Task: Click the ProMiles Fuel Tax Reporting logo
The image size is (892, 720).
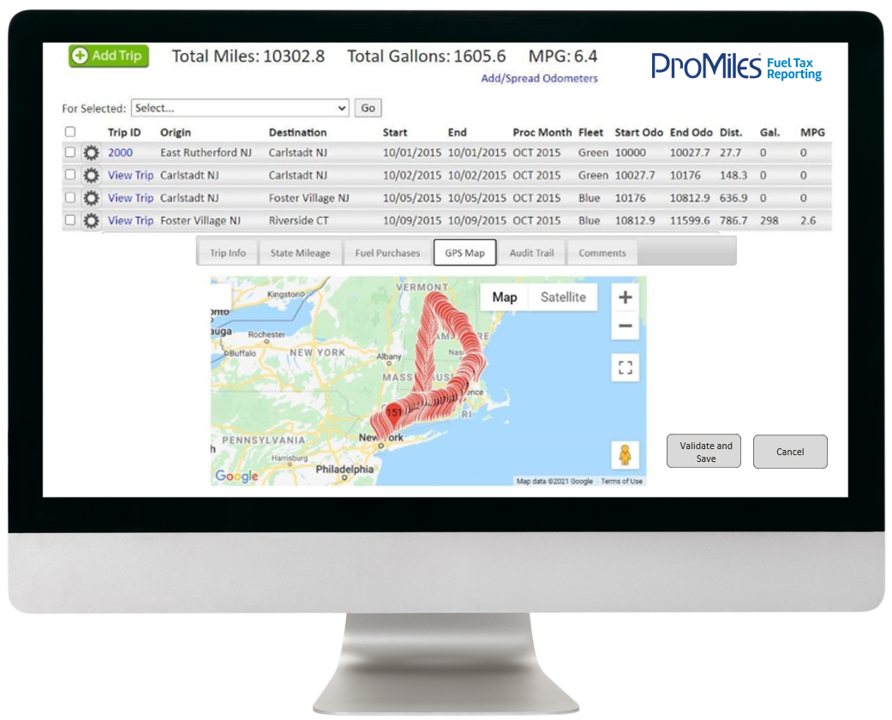Action: point(736,67)
